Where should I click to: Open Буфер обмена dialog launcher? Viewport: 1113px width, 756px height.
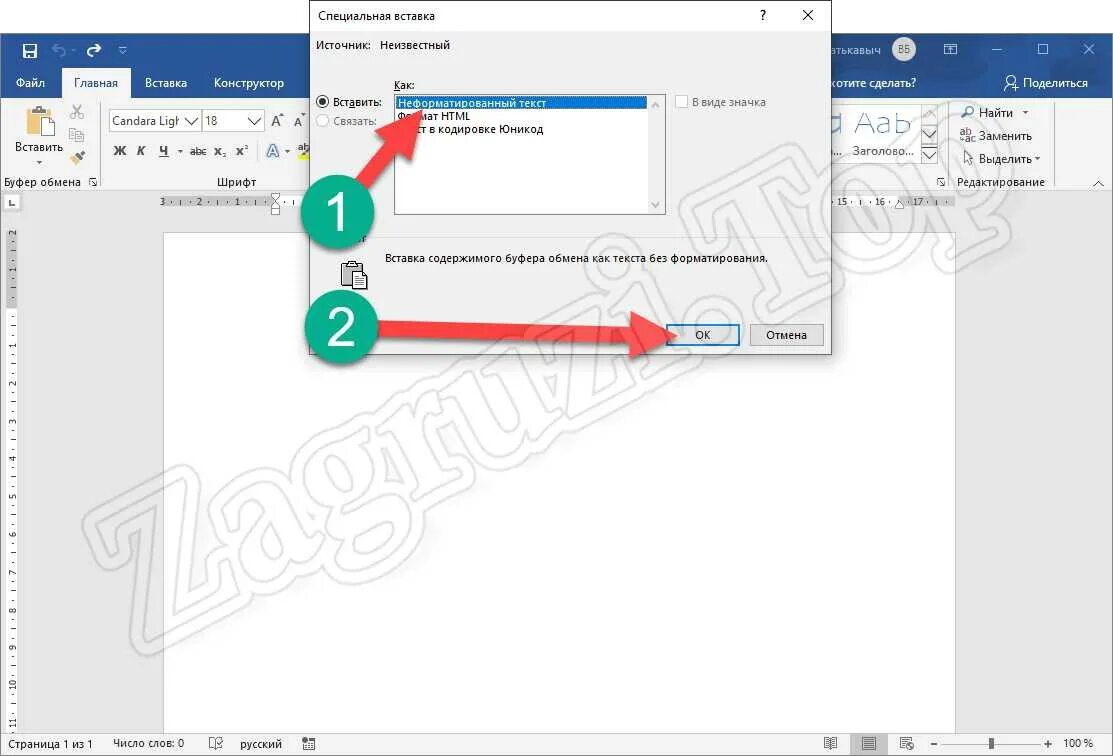(x=93, y=182)
